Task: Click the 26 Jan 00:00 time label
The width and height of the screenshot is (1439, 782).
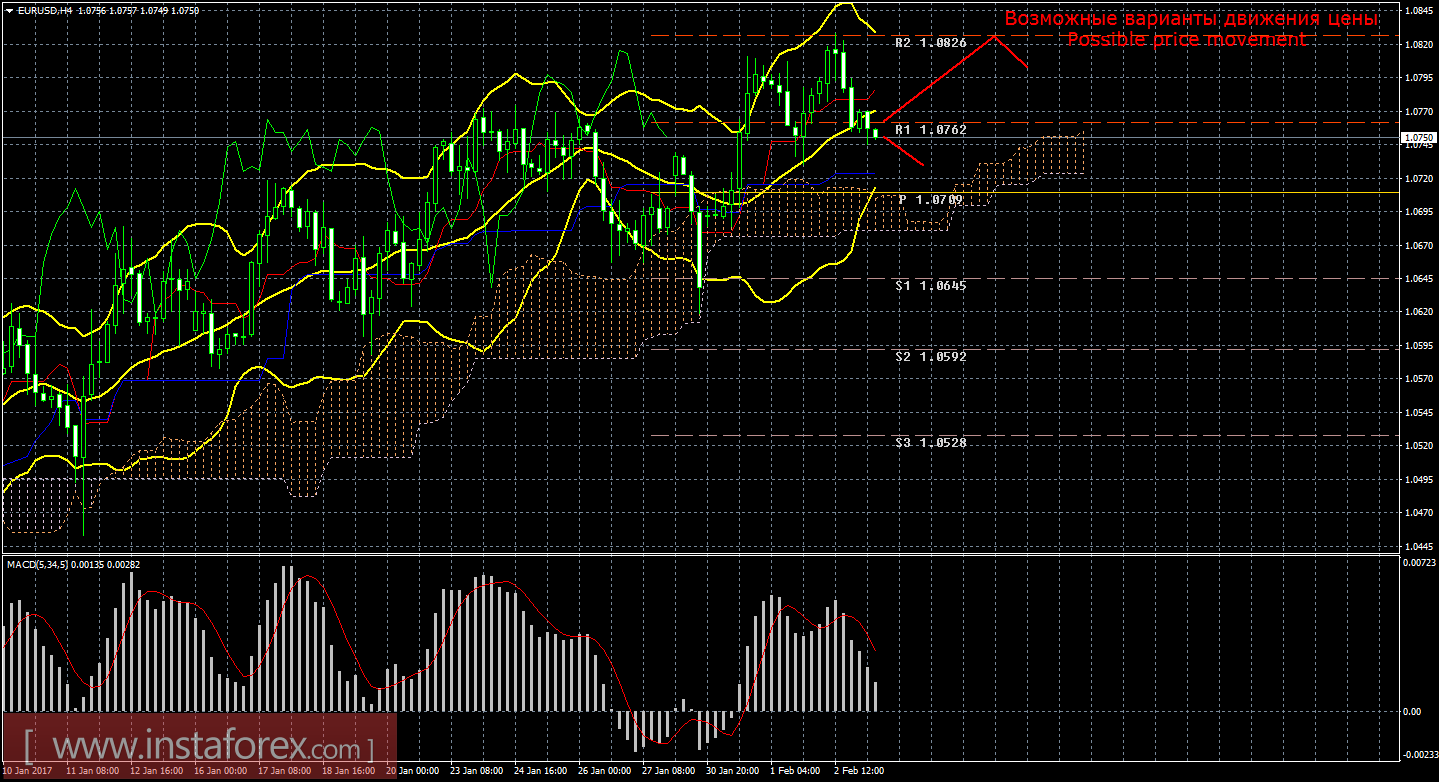Action: click(604, 772)
